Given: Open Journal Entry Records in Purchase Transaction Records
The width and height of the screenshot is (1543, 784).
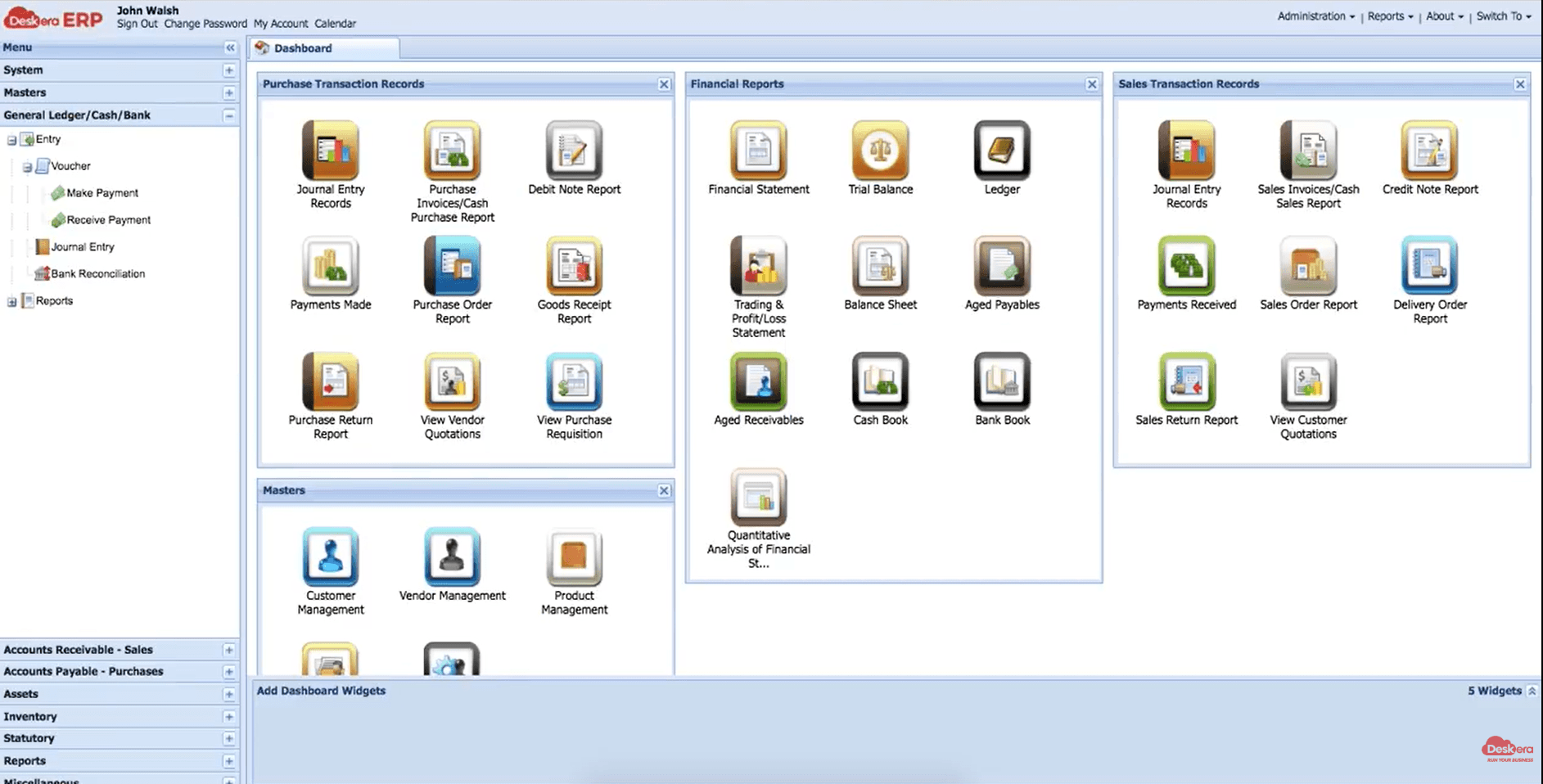Looking at the screenshot, I should point(331,151).
